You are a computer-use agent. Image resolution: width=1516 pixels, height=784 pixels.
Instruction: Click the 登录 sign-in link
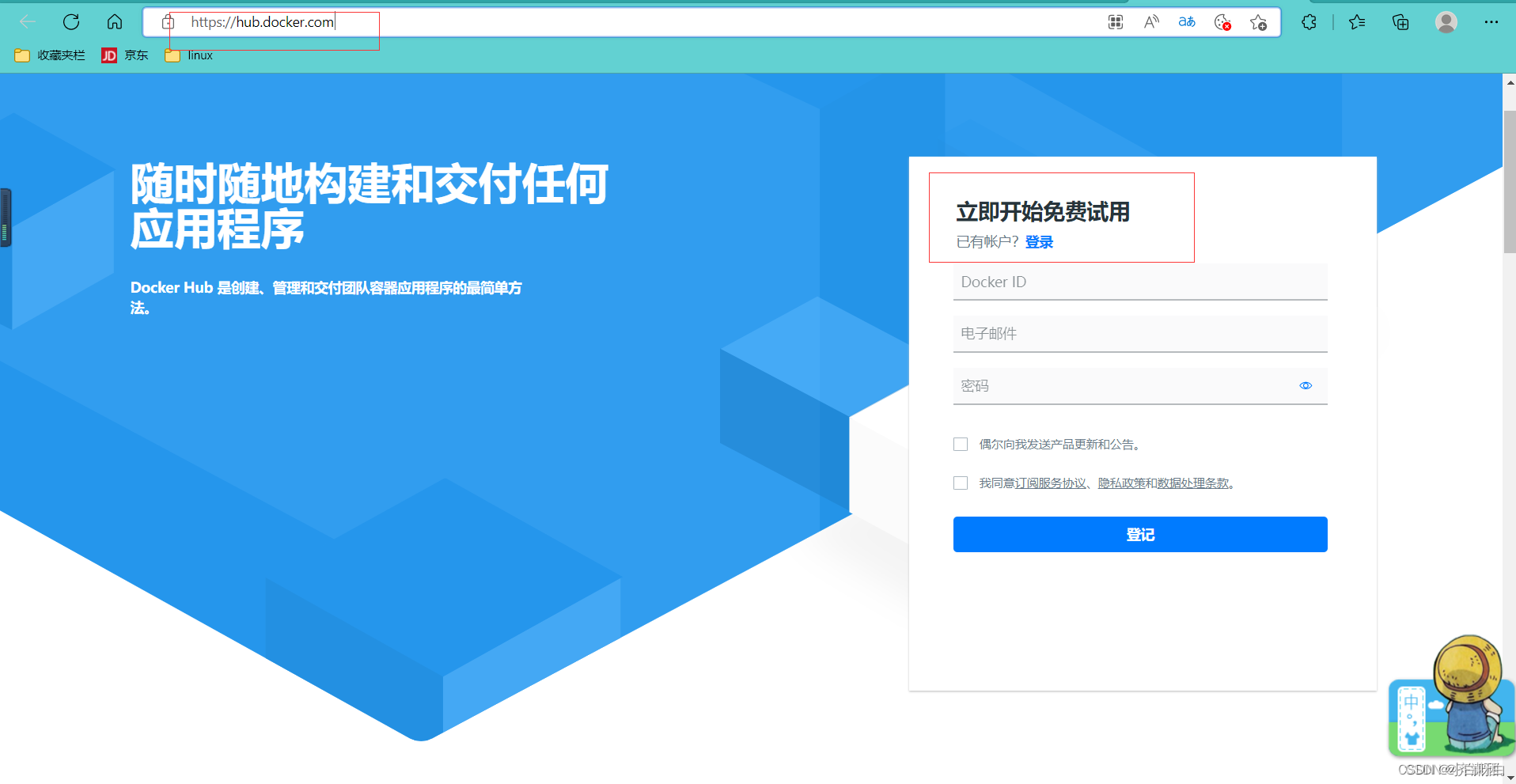[x=1039, y=242]
